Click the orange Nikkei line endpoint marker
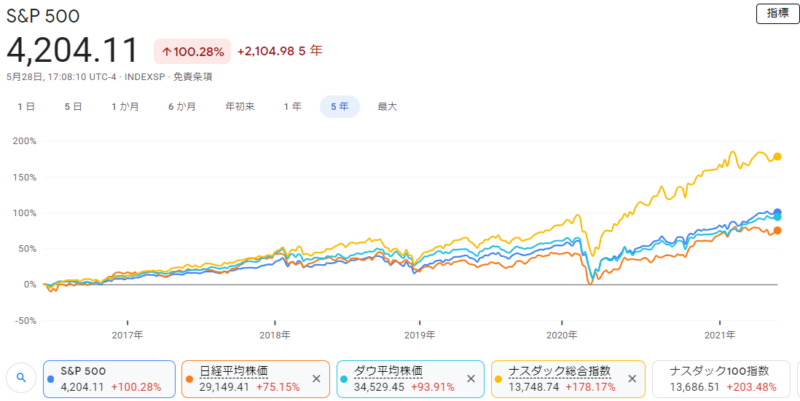The width and height of the screenshot is (800, 401). [778, 231]
